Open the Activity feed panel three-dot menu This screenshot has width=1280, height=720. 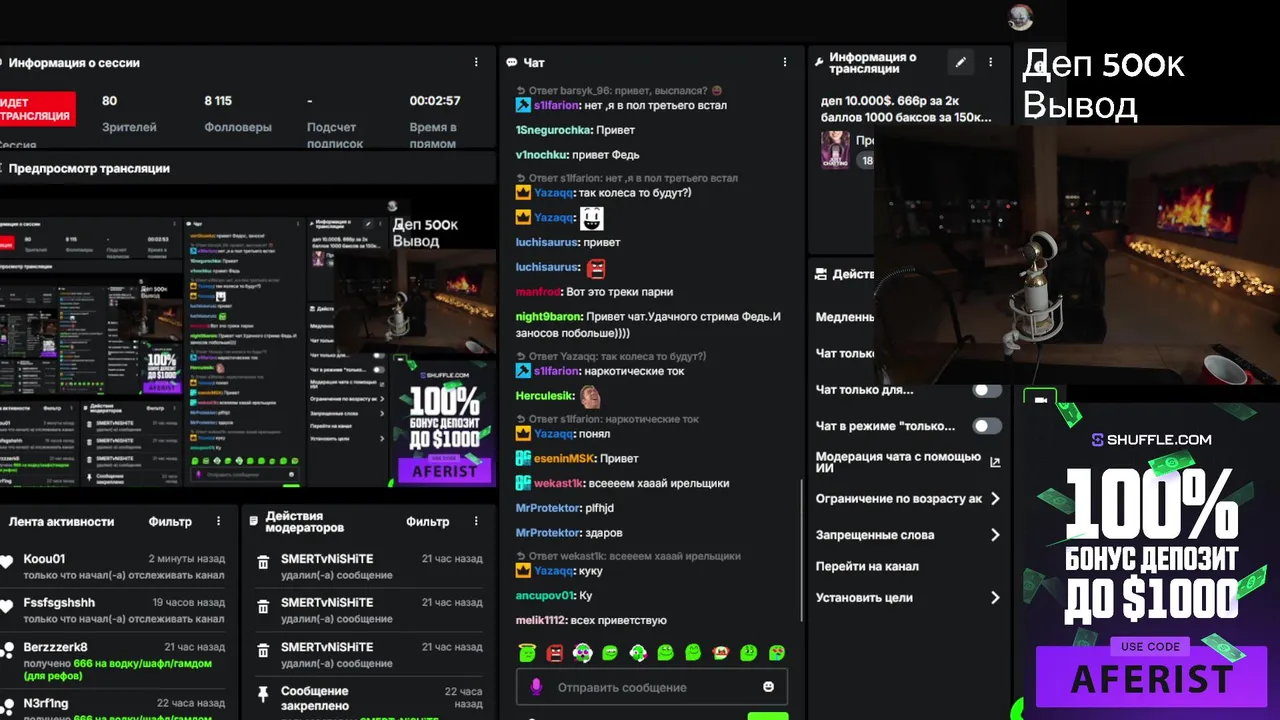pyautogui.click(x=218, y=521)
